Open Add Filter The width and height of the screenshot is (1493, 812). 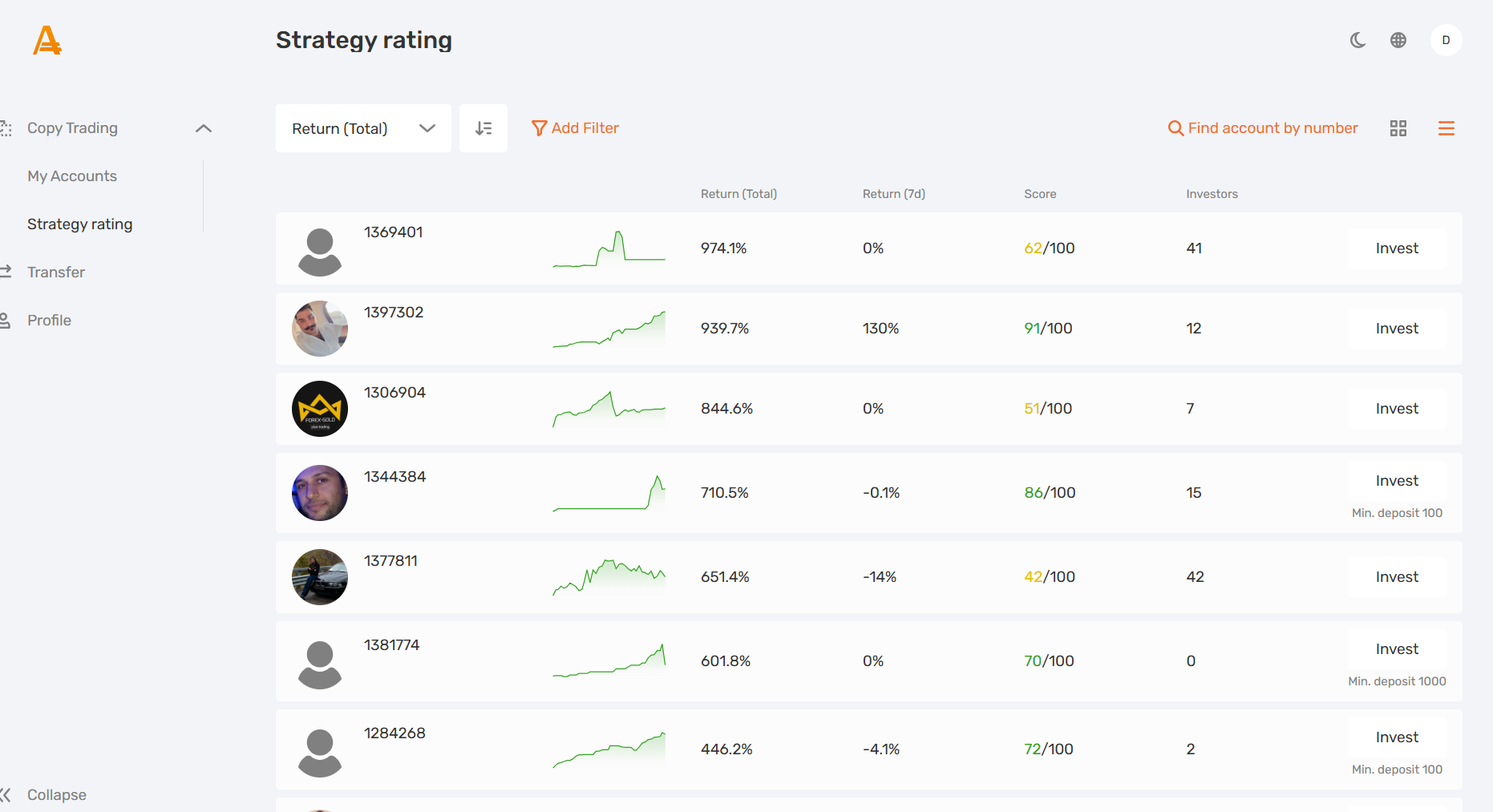point(575,127)
